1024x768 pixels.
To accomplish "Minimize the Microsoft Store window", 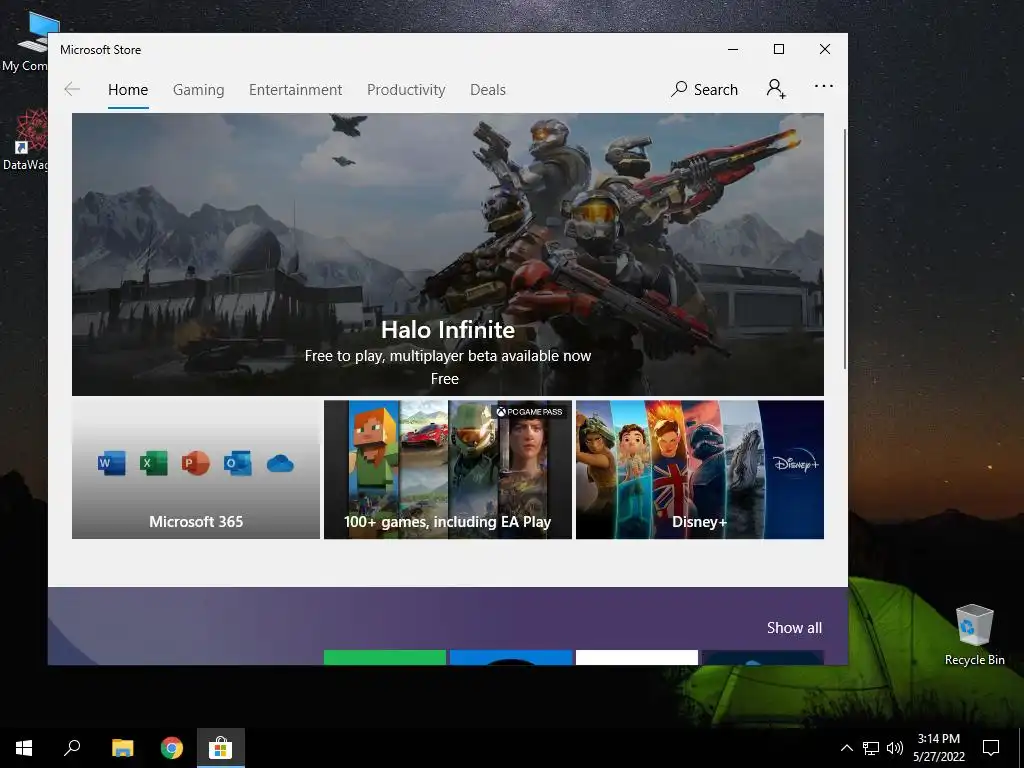I will coord(733,50).
